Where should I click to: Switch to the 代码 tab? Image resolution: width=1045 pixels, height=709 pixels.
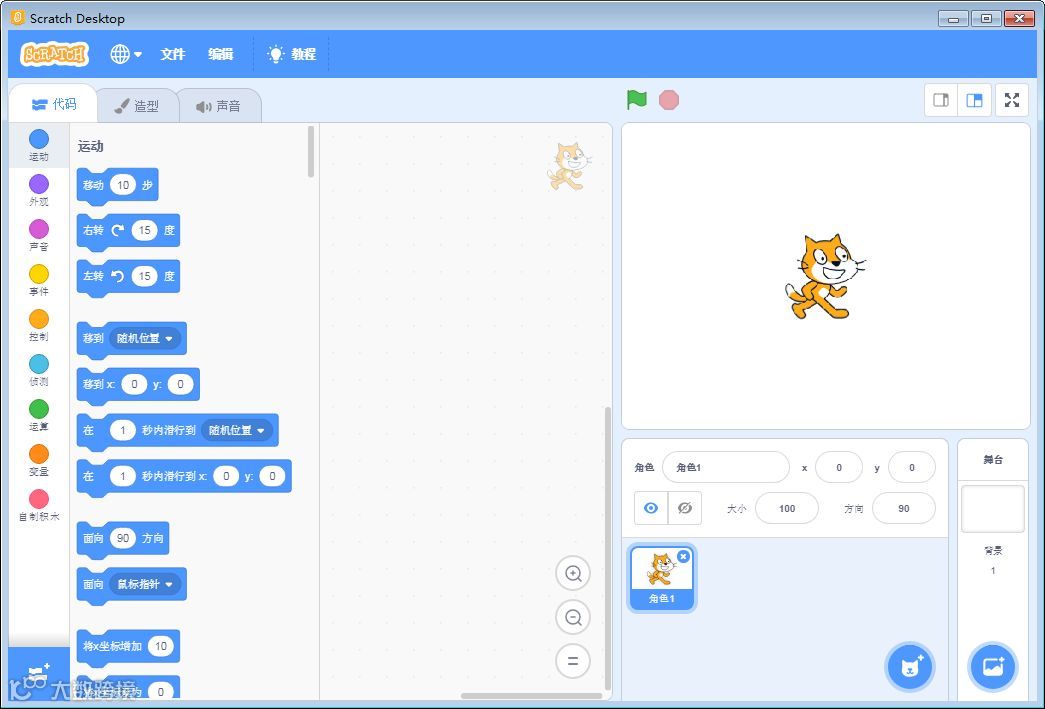(53, 105)
